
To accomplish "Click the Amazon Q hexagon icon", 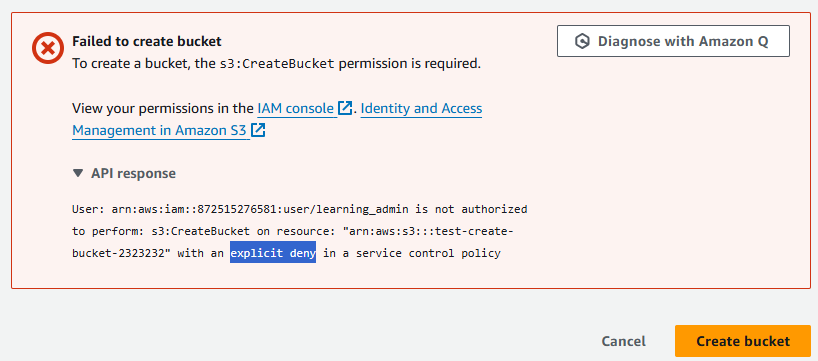I will point(582,41).
